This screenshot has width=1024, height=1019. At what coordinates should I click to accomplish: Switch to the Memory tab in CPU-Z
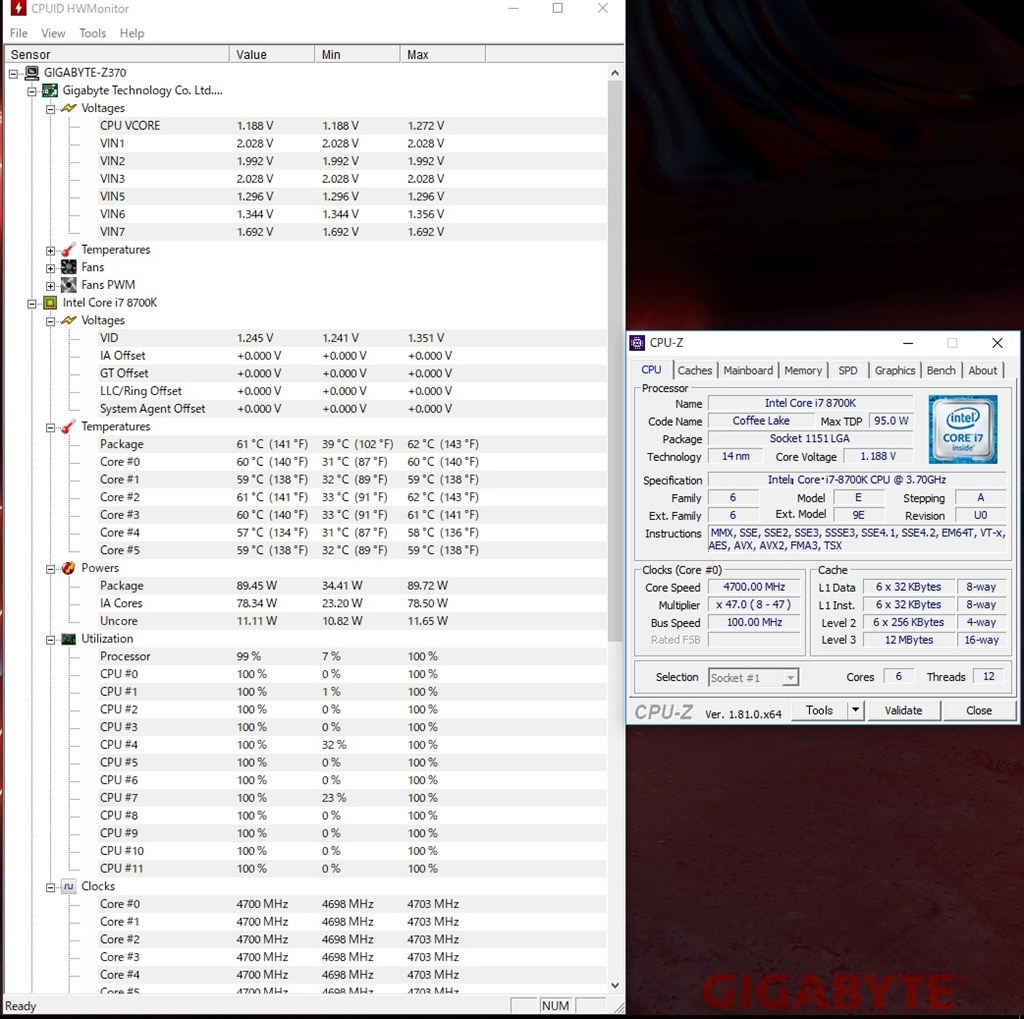point(803,370)
